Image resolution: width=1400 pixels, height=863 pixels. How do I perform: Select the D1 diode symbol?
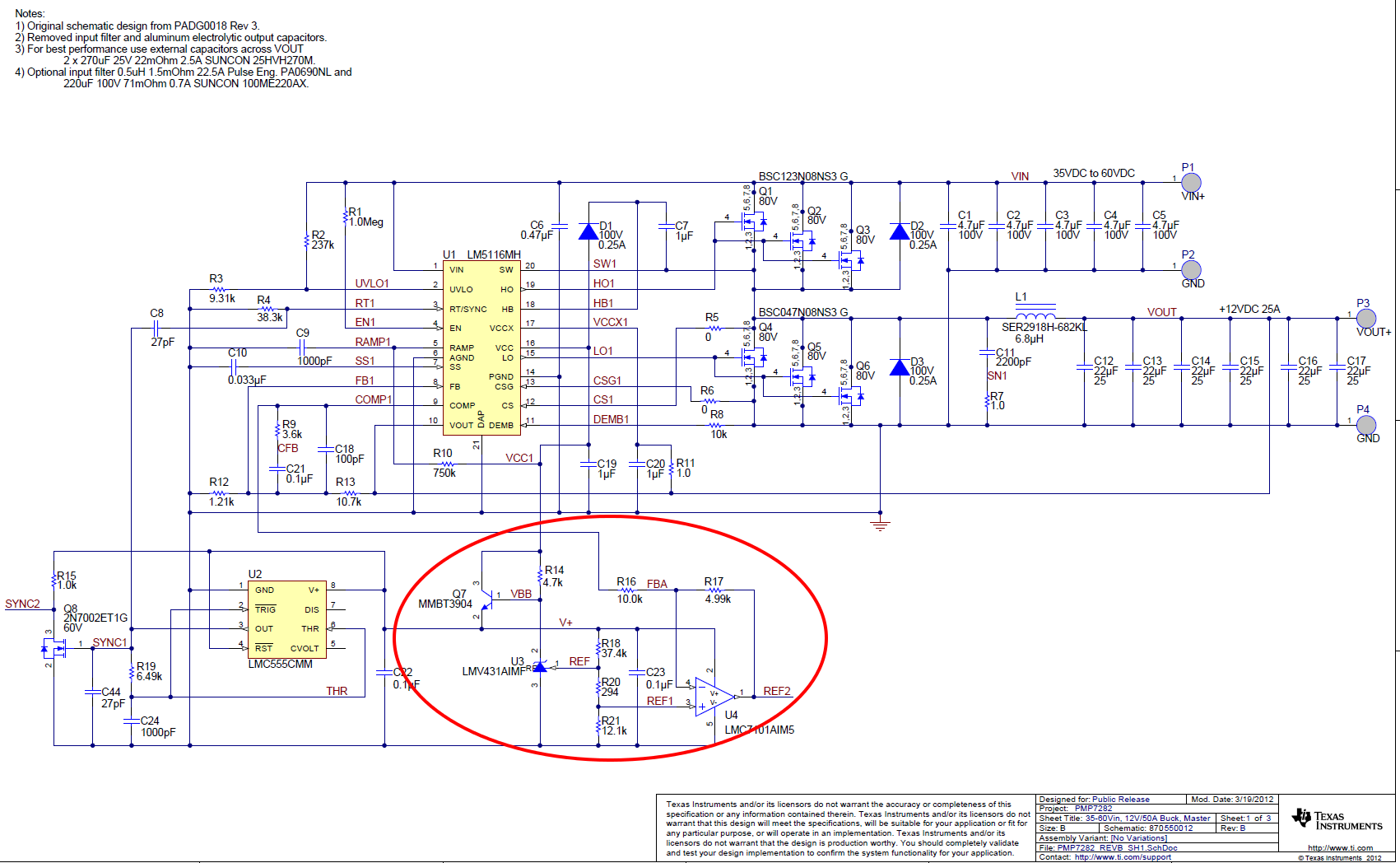[588, 231]
